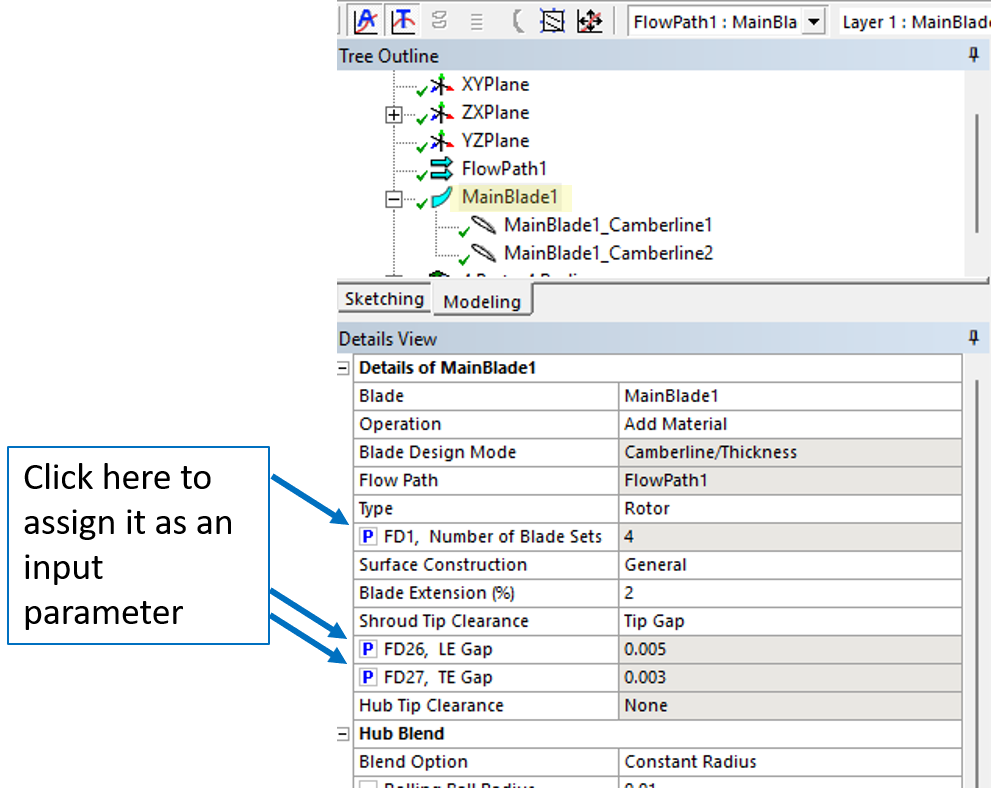Click the greyed lines toolbar icon
Screen dimensions: 991x788
477,23
